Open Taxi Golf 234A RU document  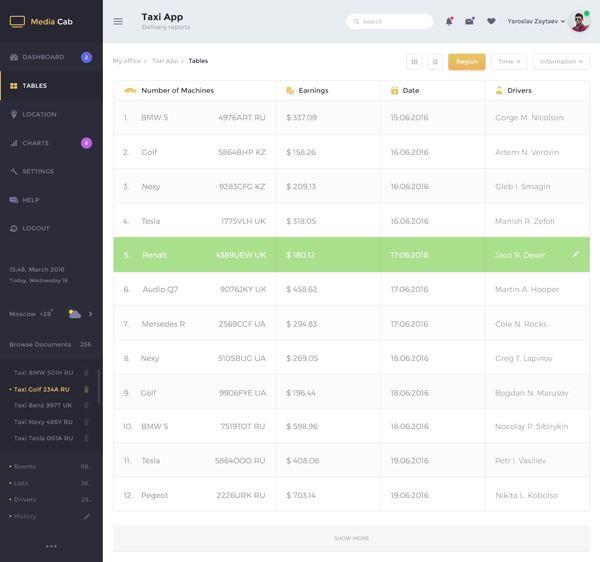[42, 389]
